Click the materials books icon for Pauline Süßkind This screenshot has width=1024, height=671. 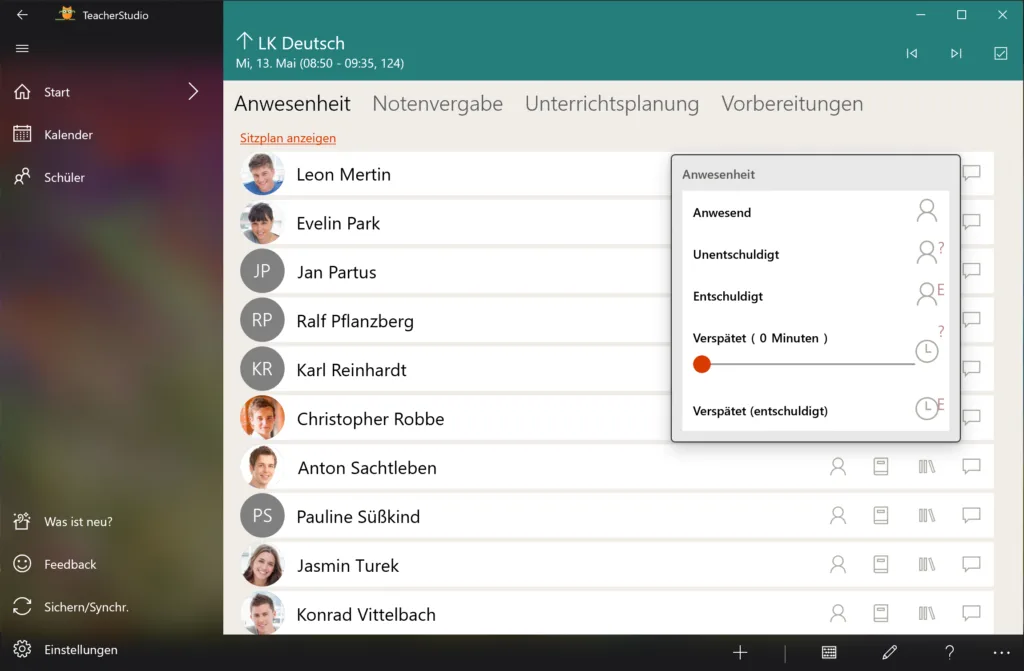[927, 516]
